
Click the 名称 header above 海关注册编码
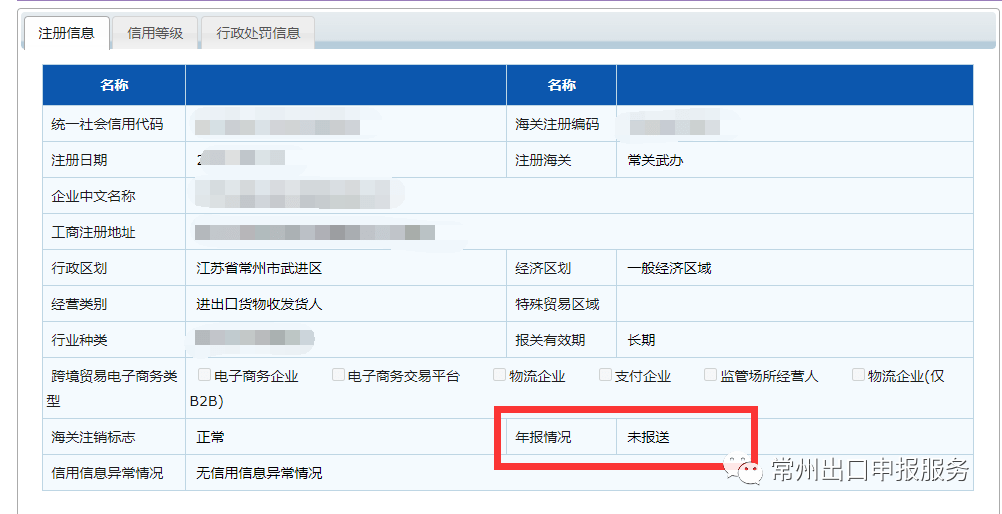pos(562,85)
